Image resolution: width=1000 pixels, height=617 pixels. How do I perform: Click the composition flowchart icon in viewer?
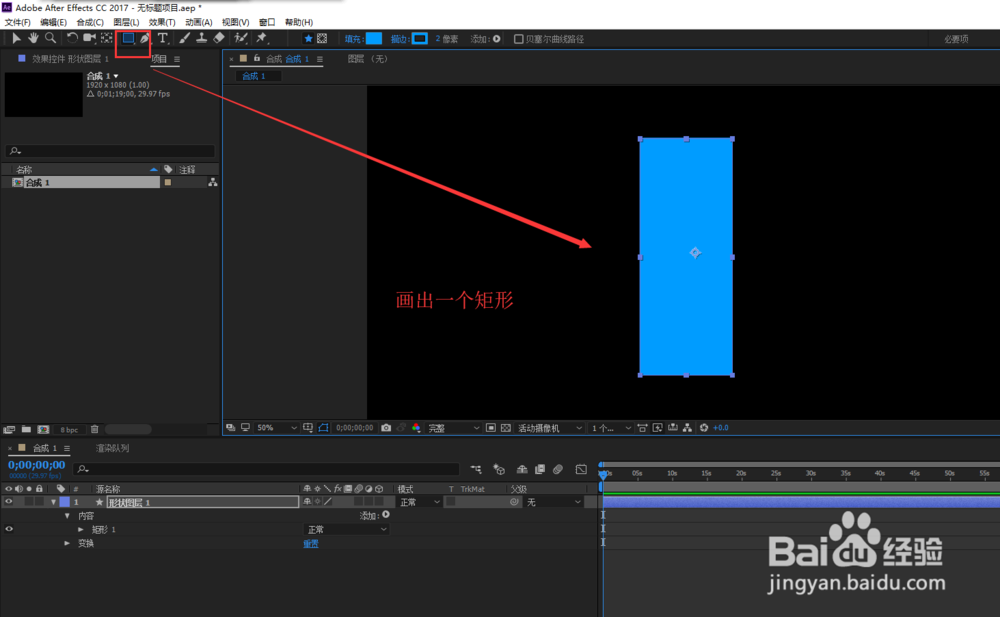point(687,427)
